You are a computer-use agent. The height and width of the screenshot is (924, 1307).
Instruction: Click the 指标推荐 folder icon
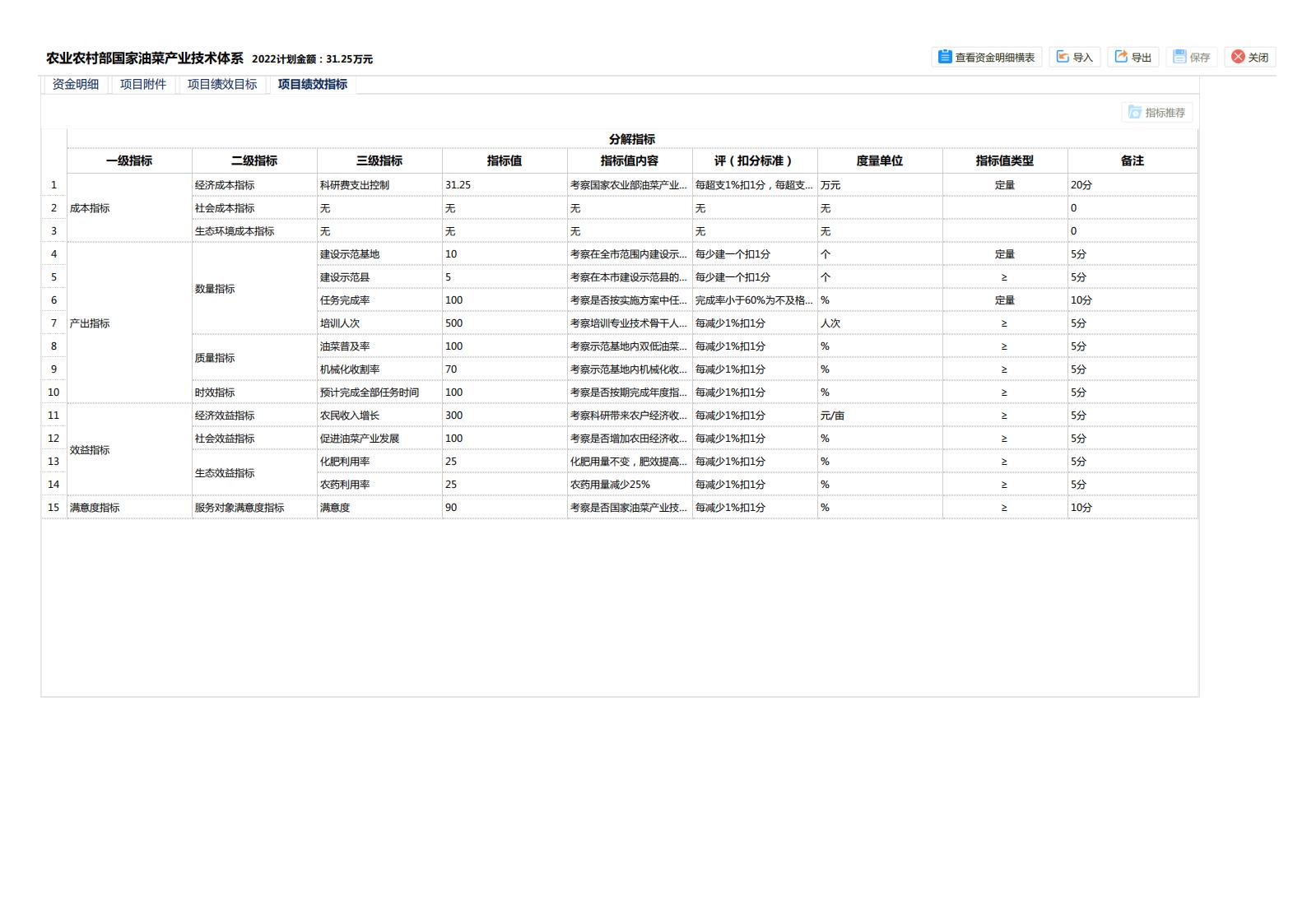pyautogui.click(x=1135, y=113)
